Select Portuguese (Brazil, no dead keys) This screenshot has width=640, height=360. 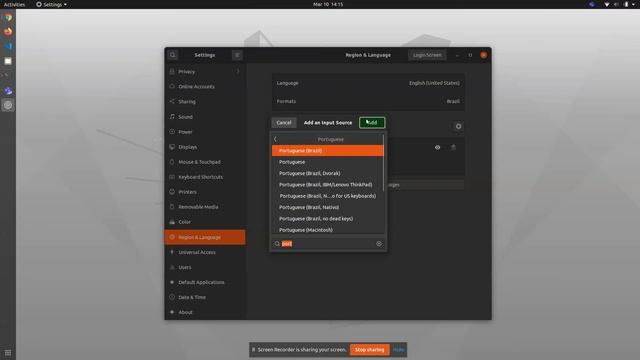(x=327, y=219)
